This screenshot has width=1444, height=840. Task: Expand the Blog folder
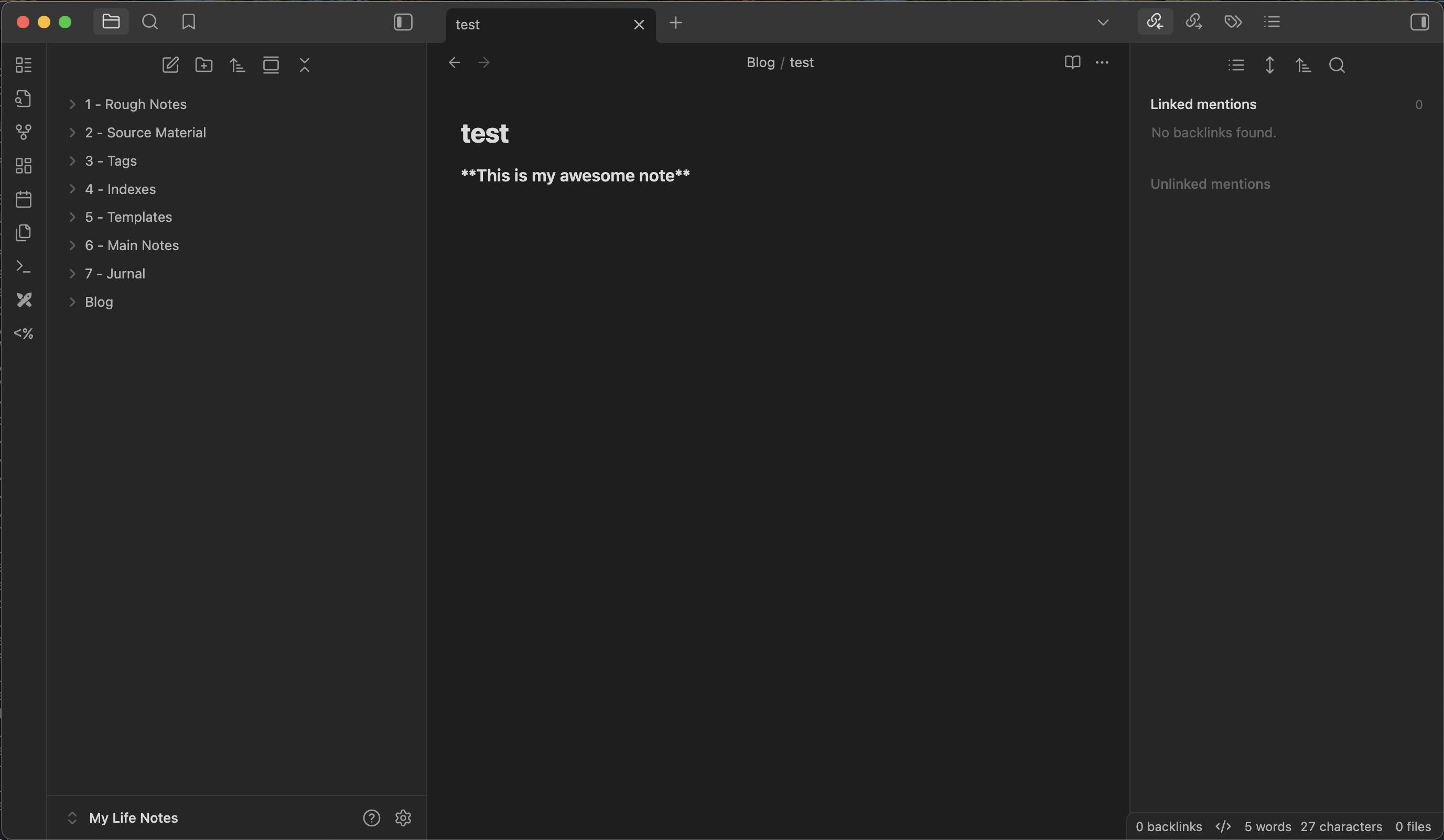point(99,302)
